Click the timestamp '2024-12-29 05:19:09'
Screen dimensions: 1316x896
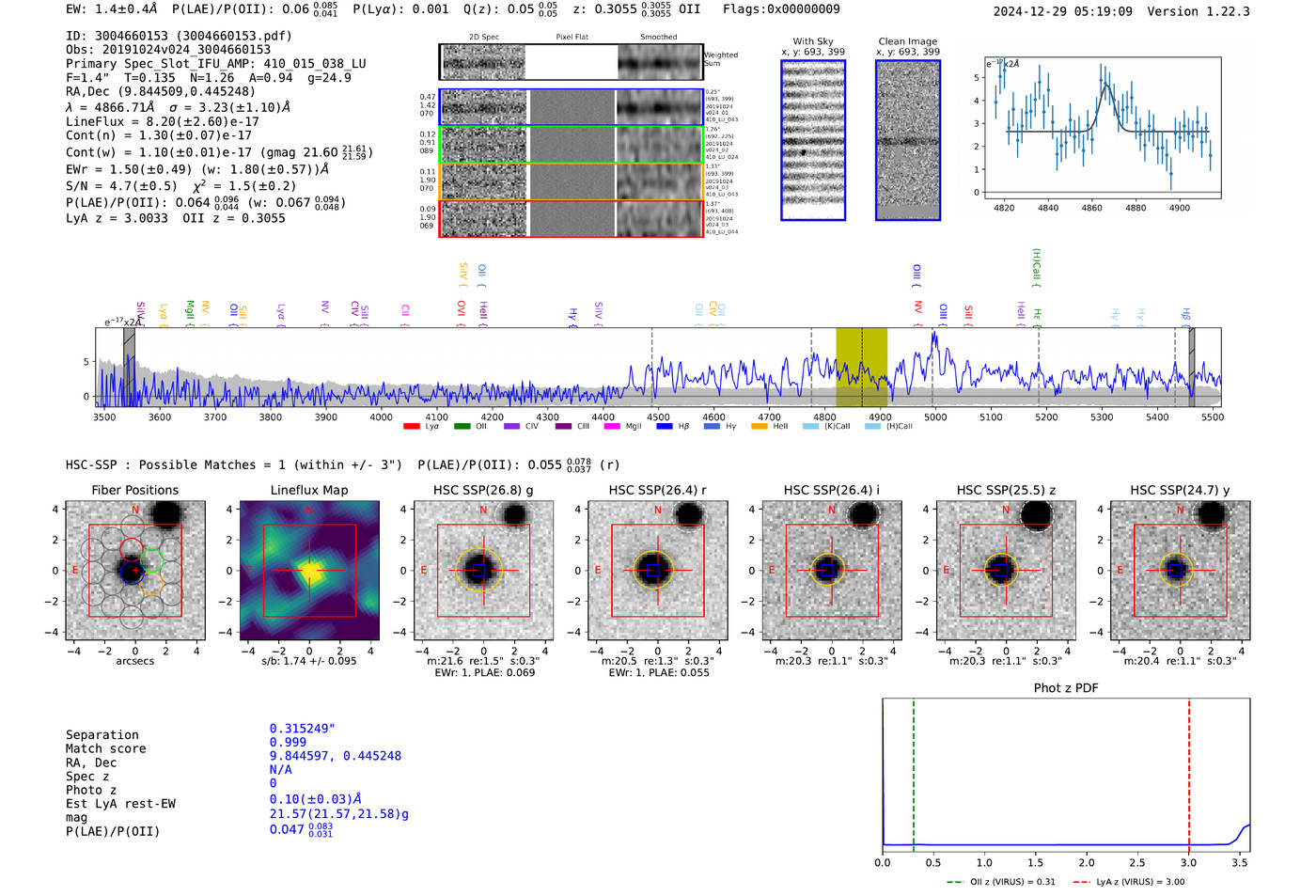[x=1062, y=11]
